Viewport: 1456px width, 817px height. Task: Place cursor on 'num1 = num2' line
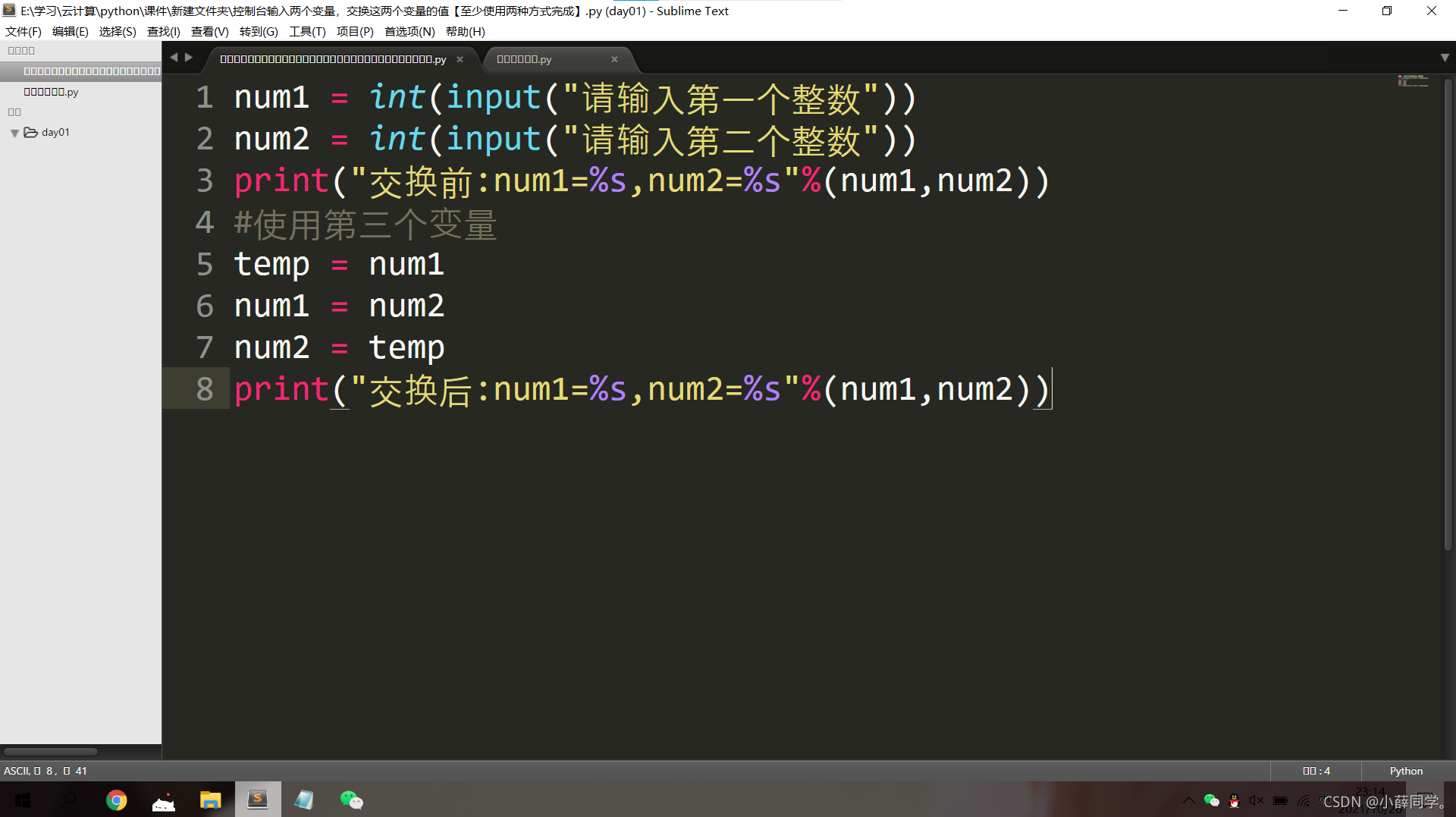(x=338, y=306)
